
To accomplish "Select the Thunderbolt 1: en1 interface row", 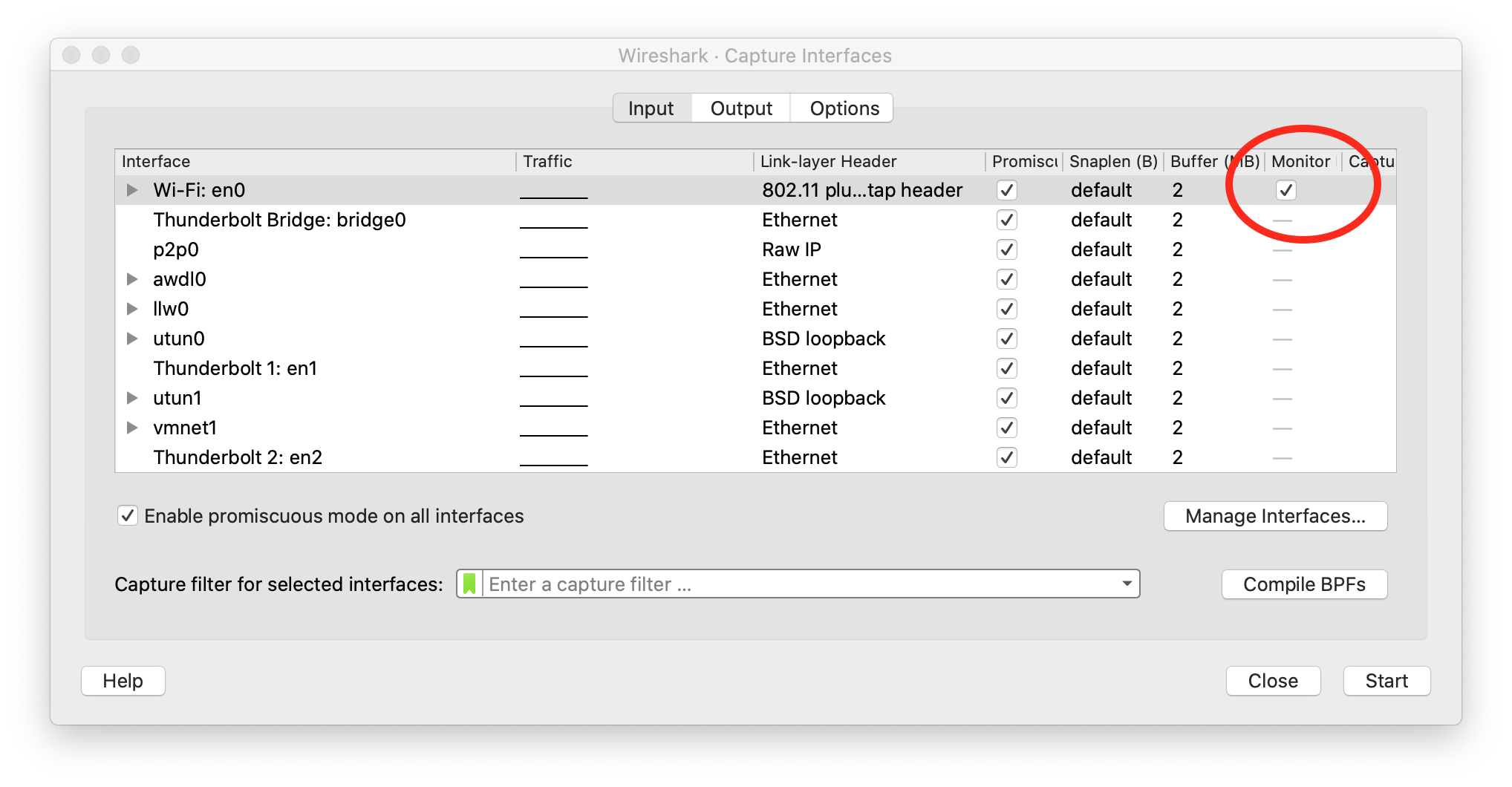I will coord(235,368).
